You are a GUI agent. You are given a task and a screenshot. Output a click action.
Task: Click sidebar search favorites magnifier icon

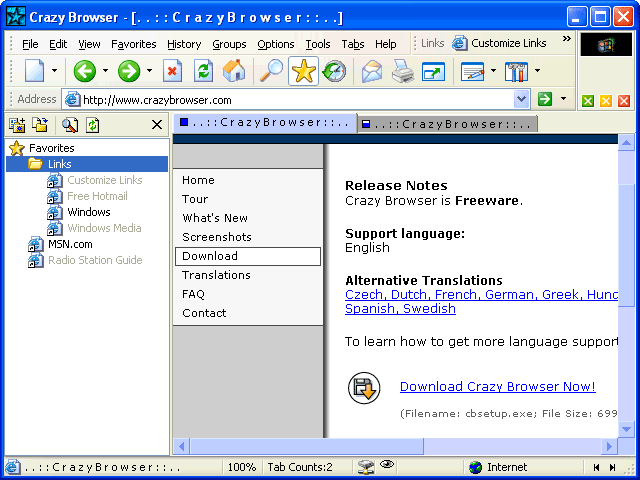pos(69,125)
